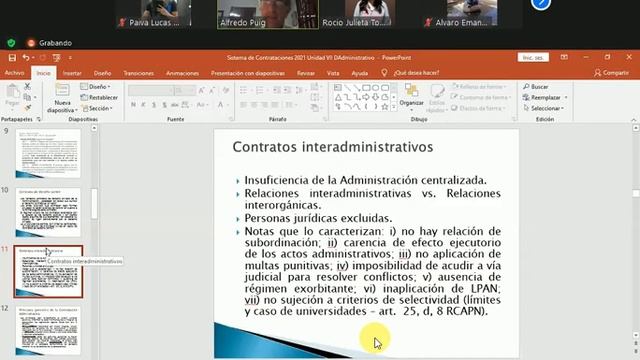Switch to the Animaciones tab

(x=182, y=73)
